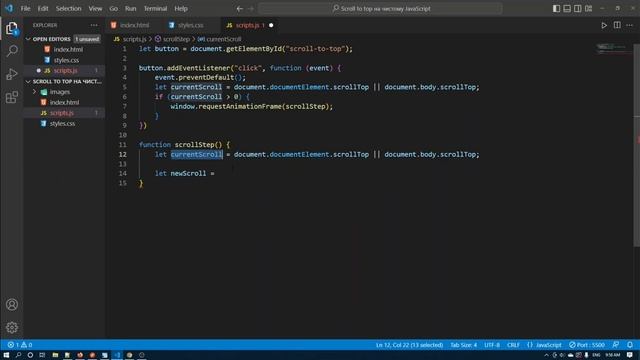Toggle the primary side bar layout icon
The width and height of the screenshot is (640, 360).
[556, 9]
